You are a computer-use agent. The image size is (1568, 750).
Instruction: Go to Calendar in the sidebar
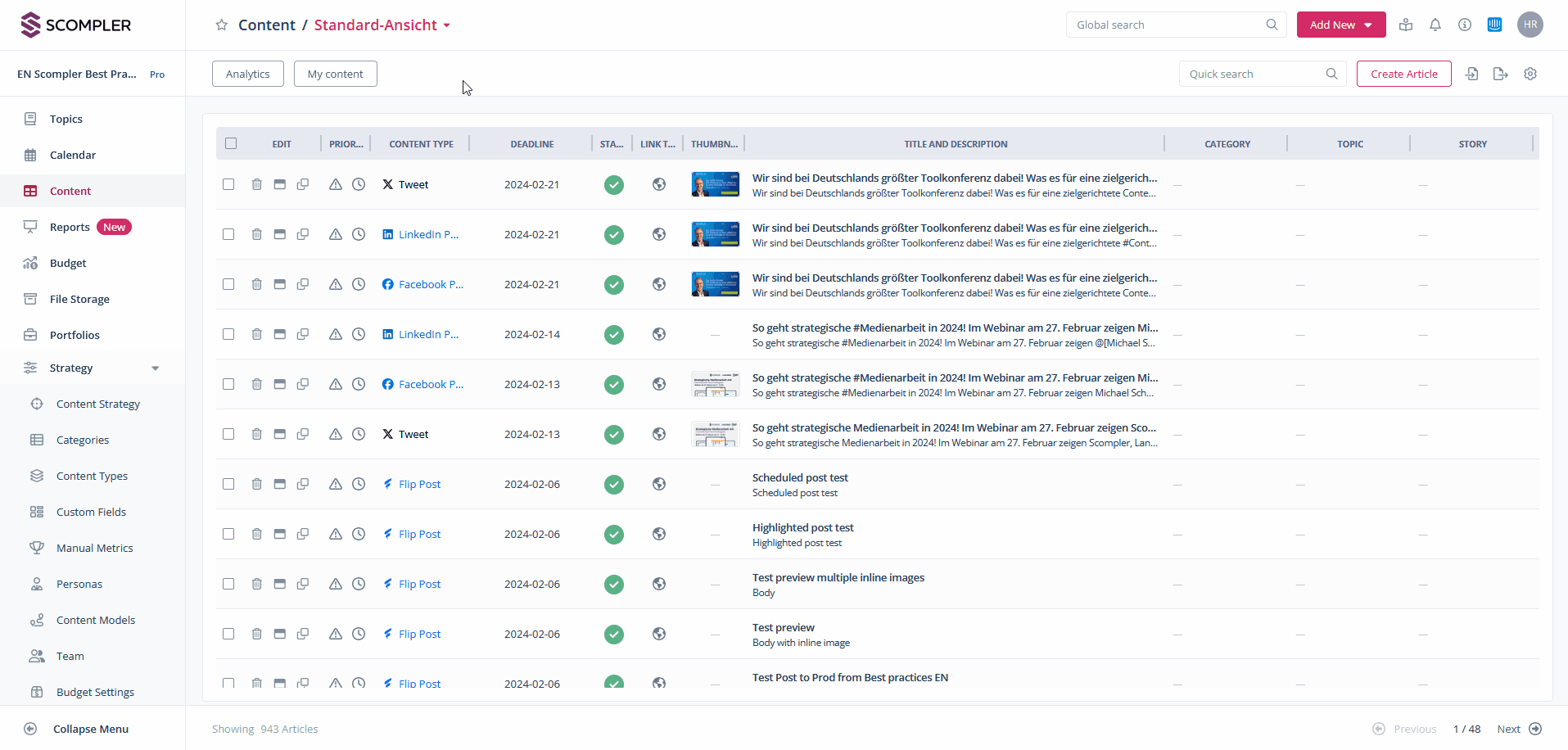[x=73, y=155]
